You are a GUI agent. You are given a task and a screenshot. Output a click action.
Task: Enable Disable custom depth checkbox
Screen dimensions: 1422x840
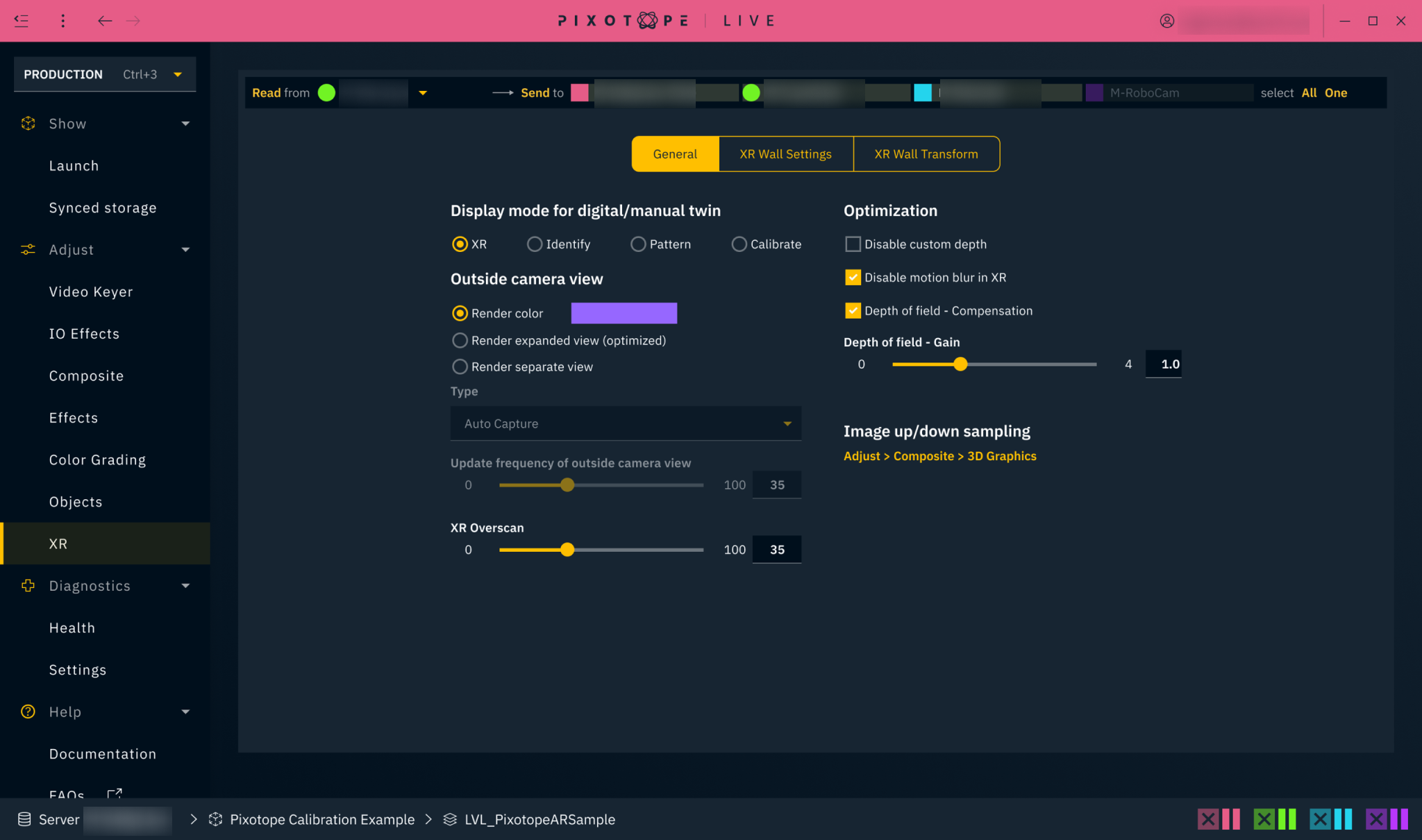pyautogui.click(x=853, y=244)
